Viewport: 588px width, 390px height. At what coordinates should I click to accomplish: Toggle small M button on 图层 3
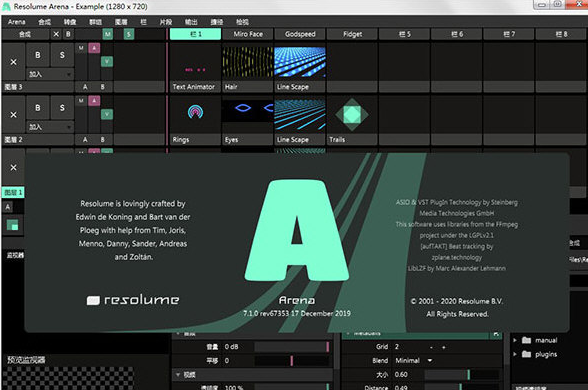[x=81, y=48]
